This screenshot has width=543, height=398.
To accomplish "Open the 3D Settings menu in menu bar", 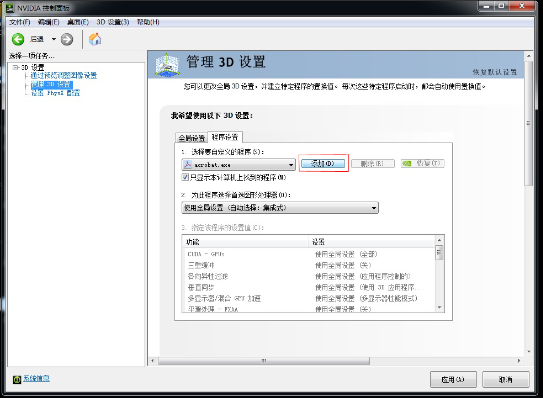I will coord(113,22).
